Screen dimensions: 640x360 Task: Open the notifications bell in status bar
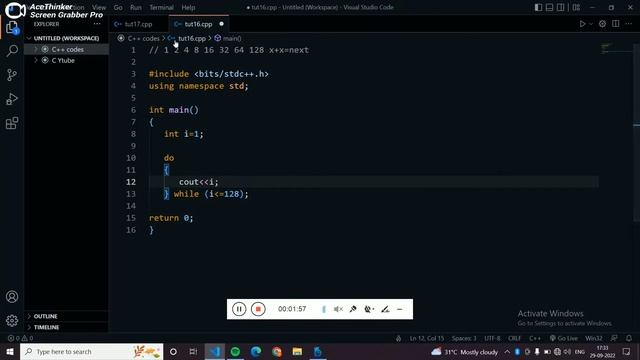(x=629, y=338)
